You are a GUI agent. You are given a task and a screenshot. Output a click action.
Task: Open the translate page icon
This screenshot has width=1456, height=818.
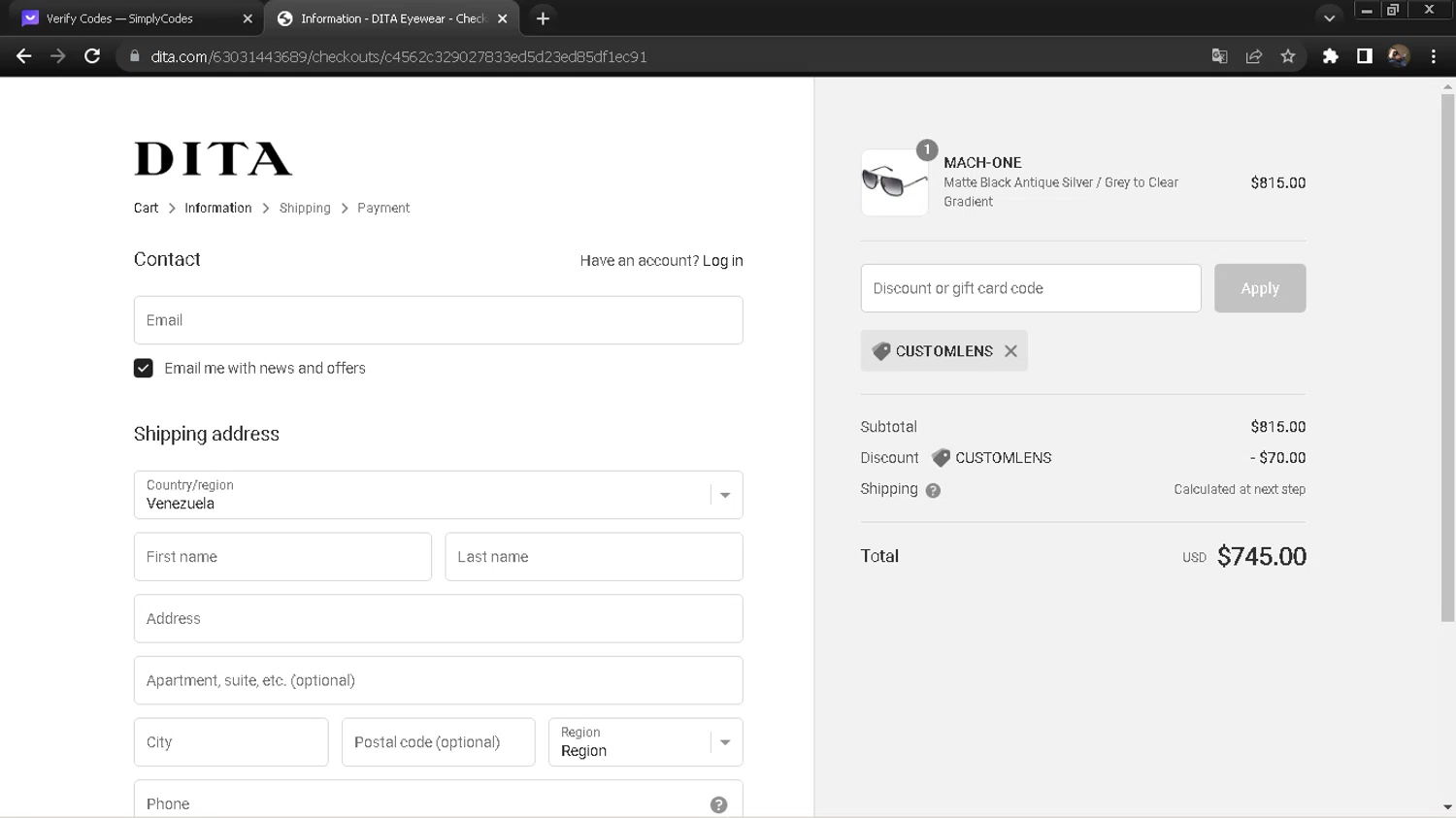click(x=1220, y=56)
